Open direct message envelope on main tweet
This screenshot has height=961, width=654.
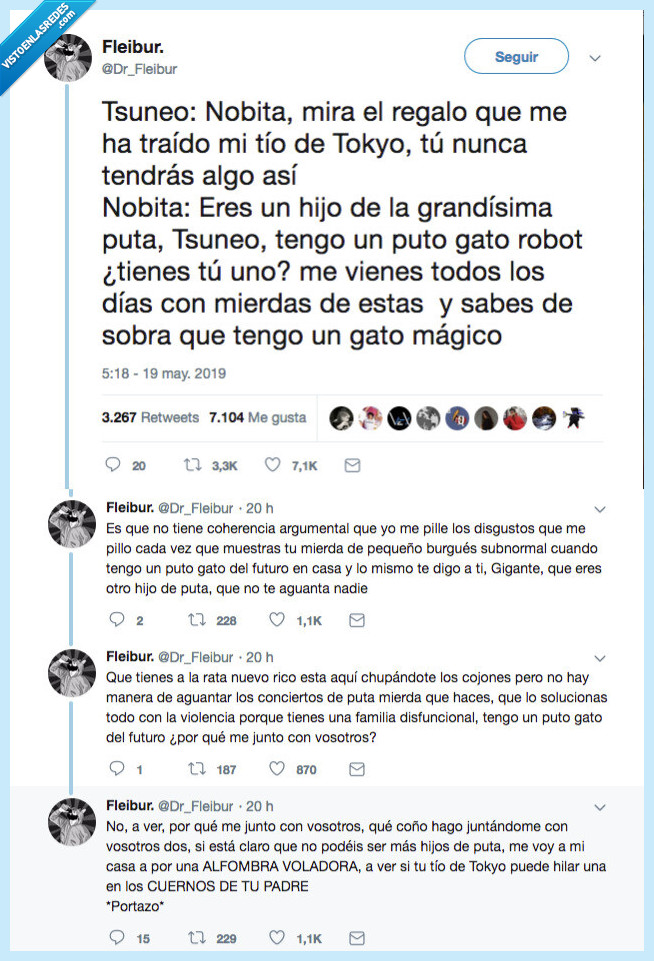pos(352,465)
